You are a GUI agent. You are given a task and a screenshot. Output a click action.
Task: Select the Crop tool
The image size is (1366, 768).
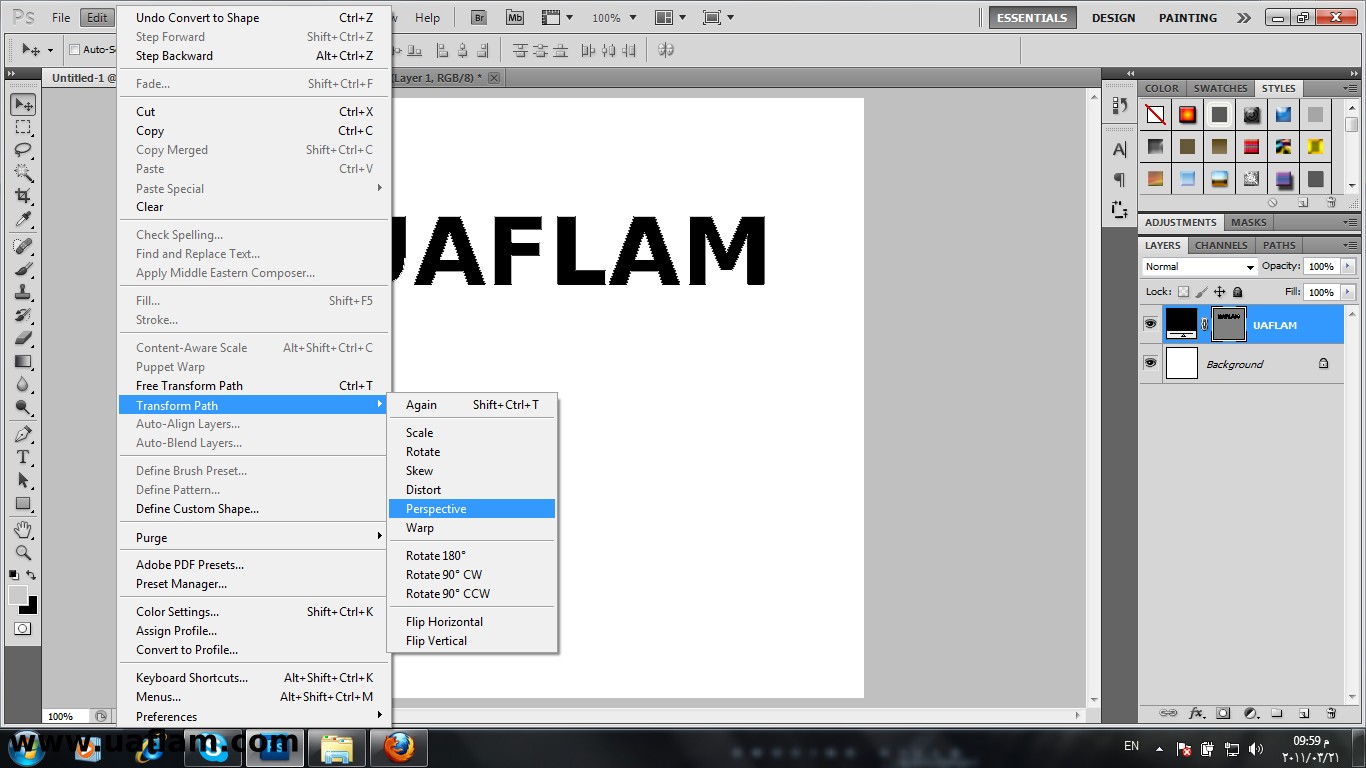click(x=22, y=196)
